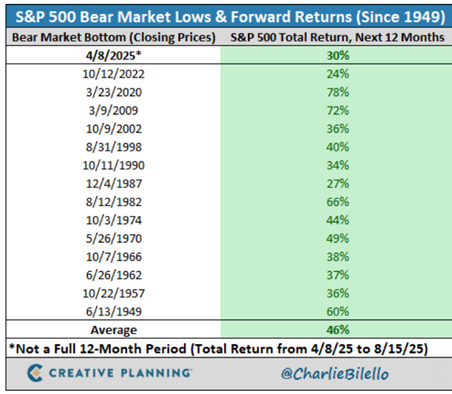The image size is (452, 394).
Task: Click the Average row label
Action: pos(114,330)
